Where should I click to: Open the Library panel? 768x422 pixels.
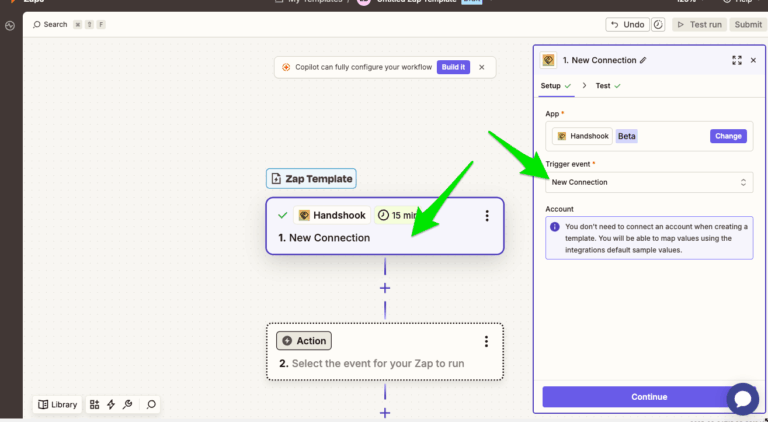click(x=58, y=404)
